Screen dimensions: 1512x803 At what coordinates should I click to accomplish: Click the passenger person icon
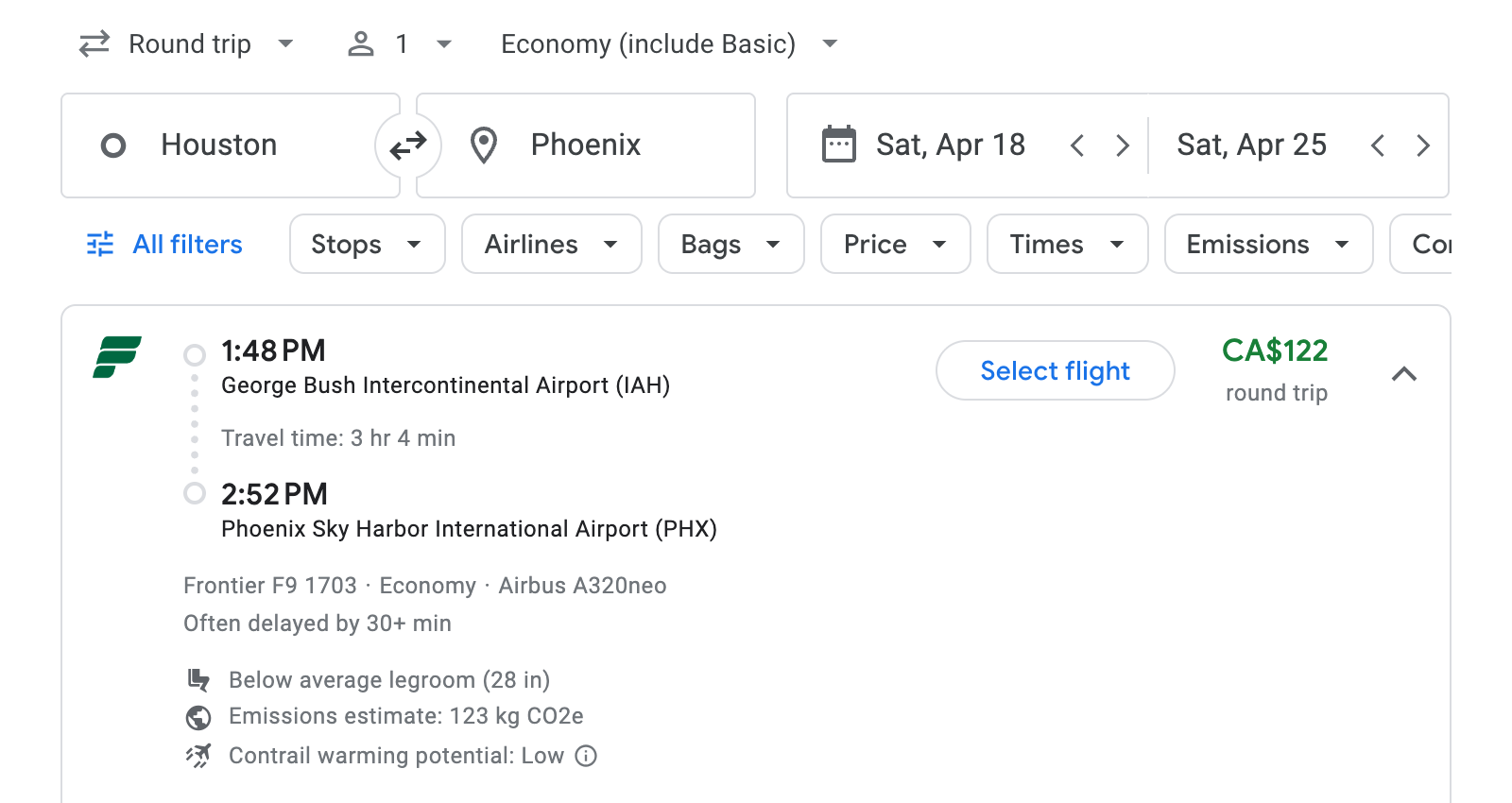click(360, 43)
